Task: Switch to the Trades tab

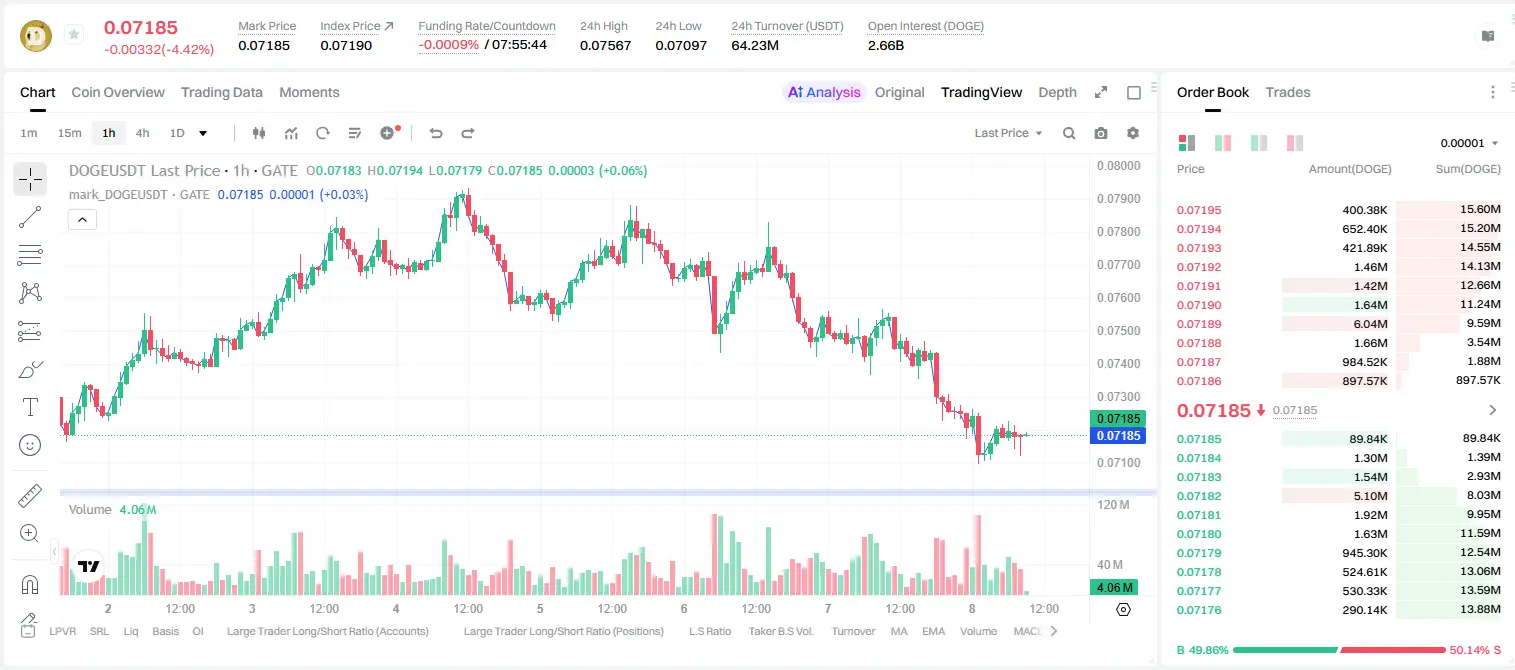Action: [1288, 92]
